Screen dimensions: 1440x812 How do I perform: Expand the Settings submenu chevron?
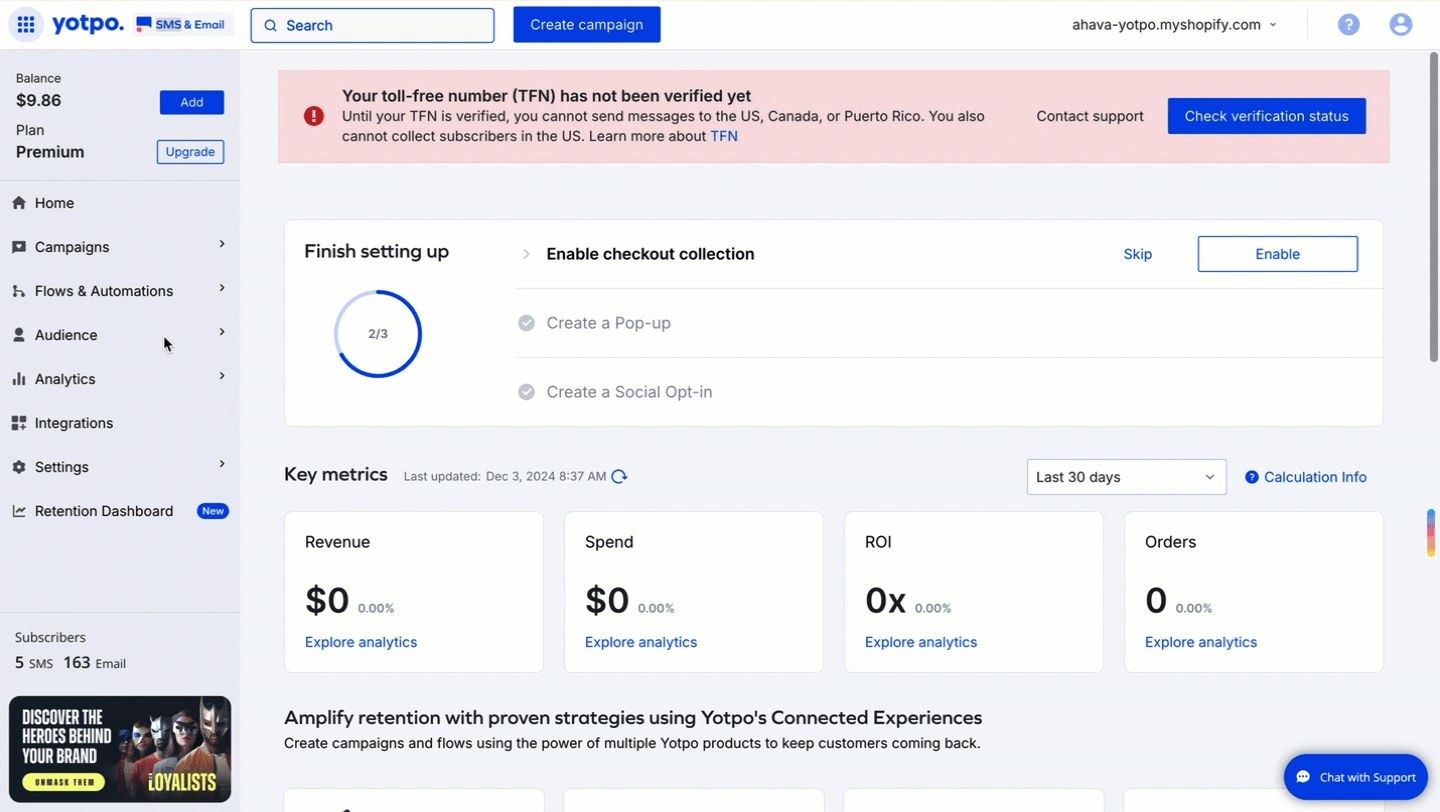(222, 464)
